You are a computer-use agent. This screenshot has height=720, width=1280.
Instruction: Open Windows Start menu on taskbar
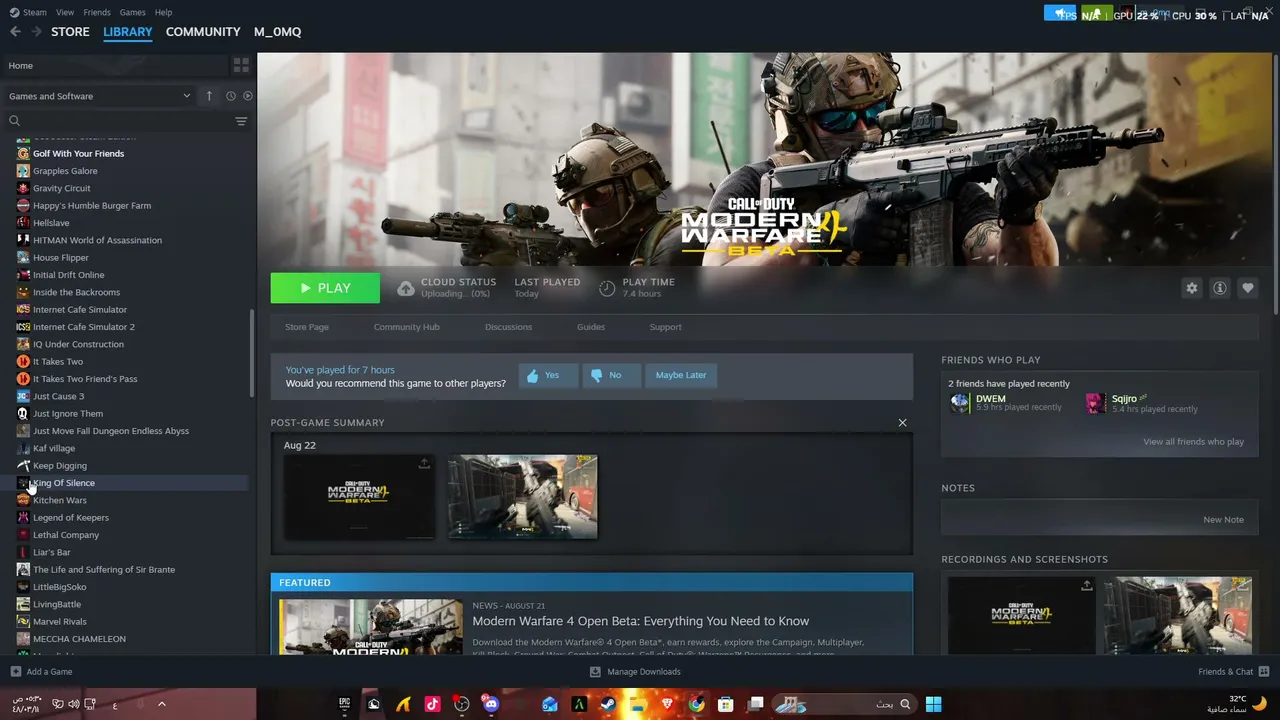coord(933,704)
